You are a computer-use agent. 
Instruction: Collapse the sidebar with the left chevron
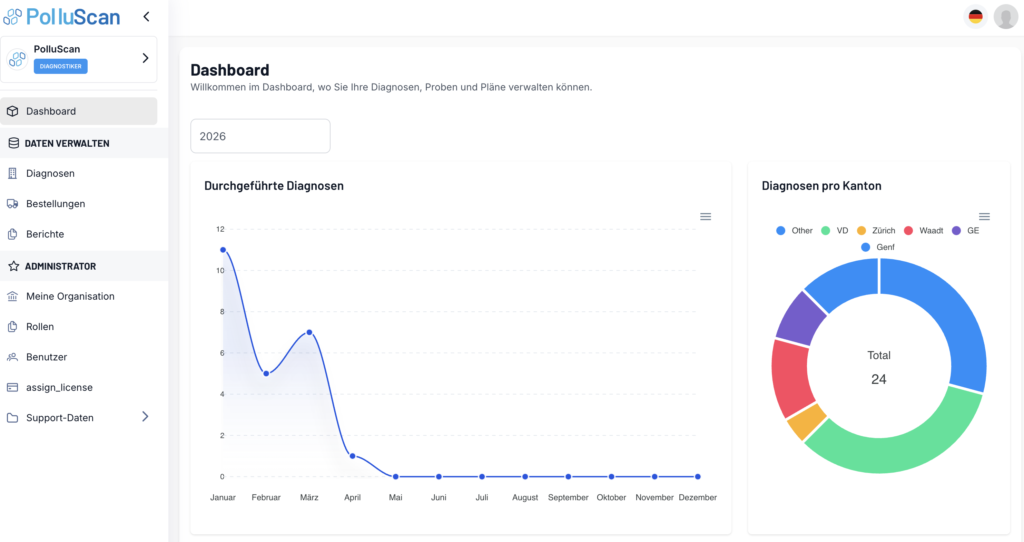146,17
